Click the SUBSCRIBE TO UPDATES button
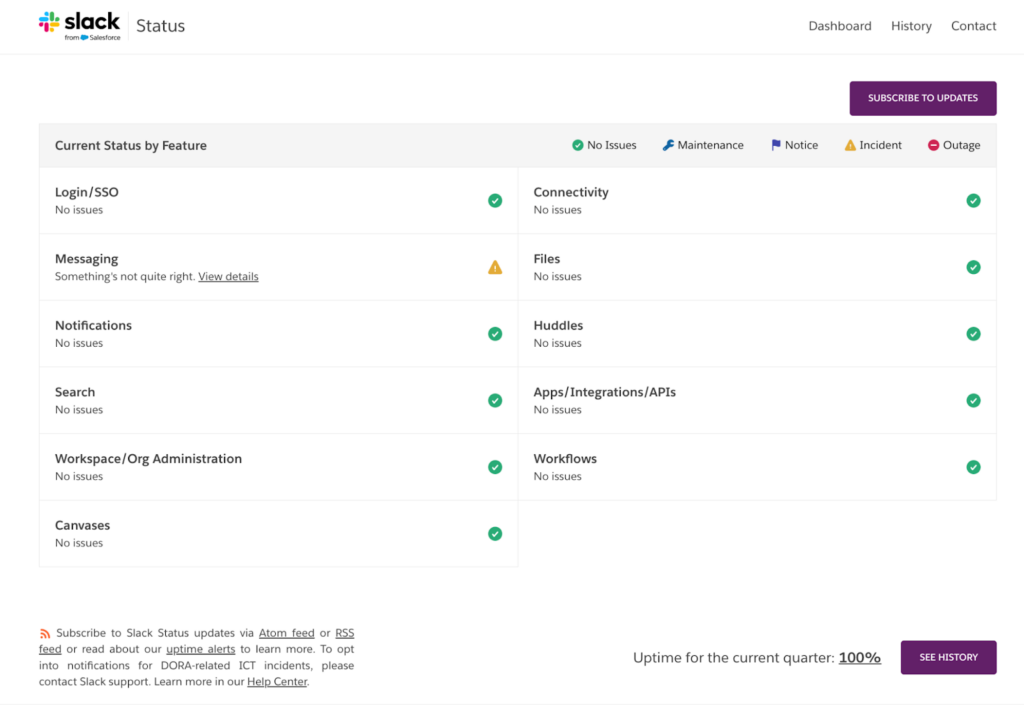This screenshot has height=705, width=1024. [922, 98]
